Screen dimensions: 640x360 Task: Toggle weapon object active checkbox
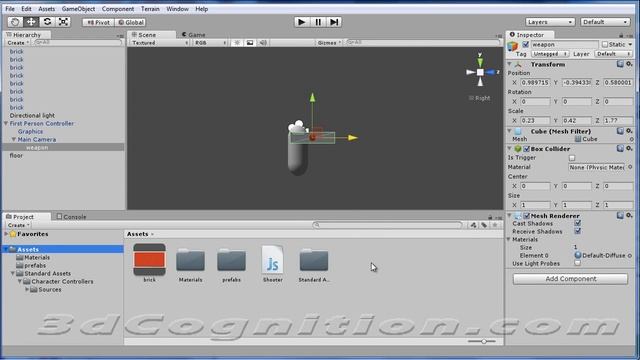(525, 44)
